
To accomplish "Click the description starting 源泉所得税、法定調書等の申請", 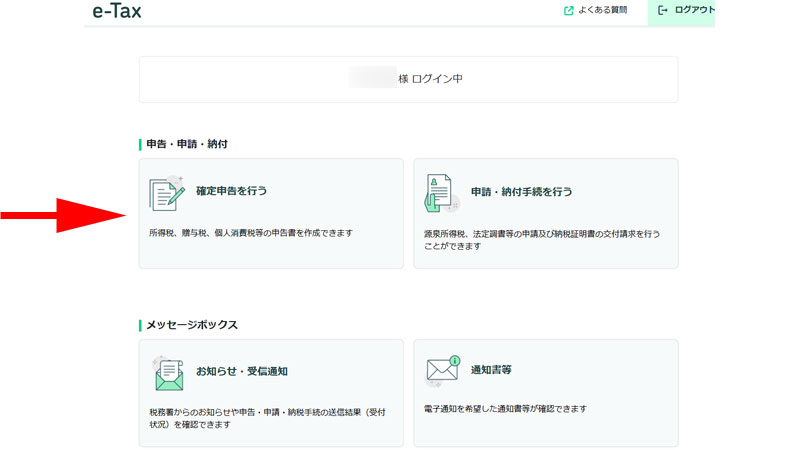I will [542, 240].
